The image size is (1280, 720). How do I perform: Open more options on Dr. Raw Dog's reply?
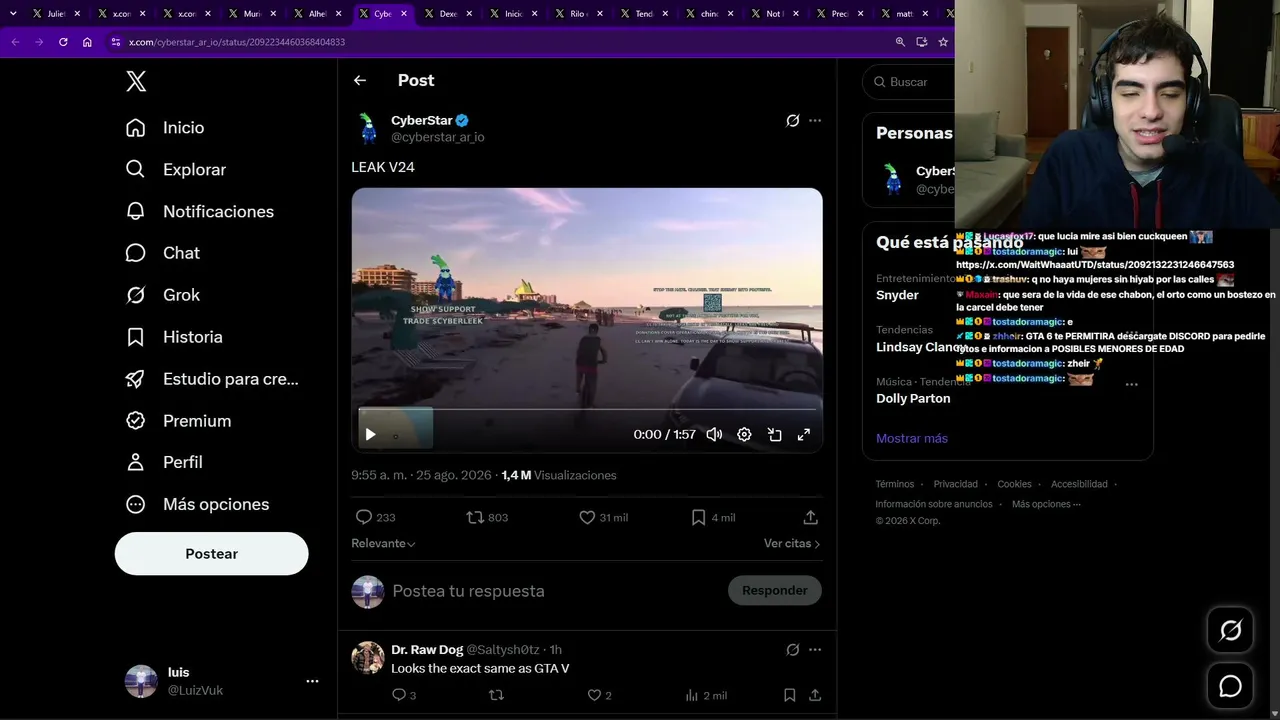coord(815,650)
